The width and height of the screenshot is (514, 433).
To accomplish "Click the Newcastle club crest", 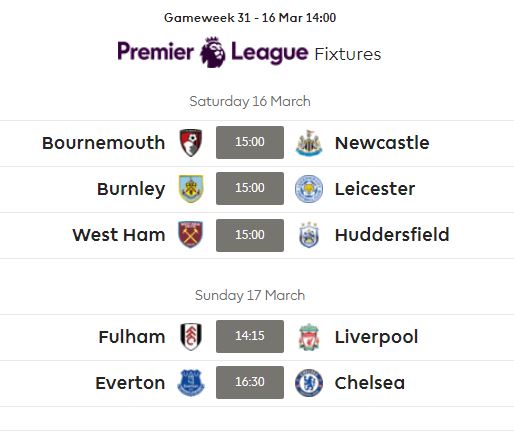I will [x=309, y=143].
